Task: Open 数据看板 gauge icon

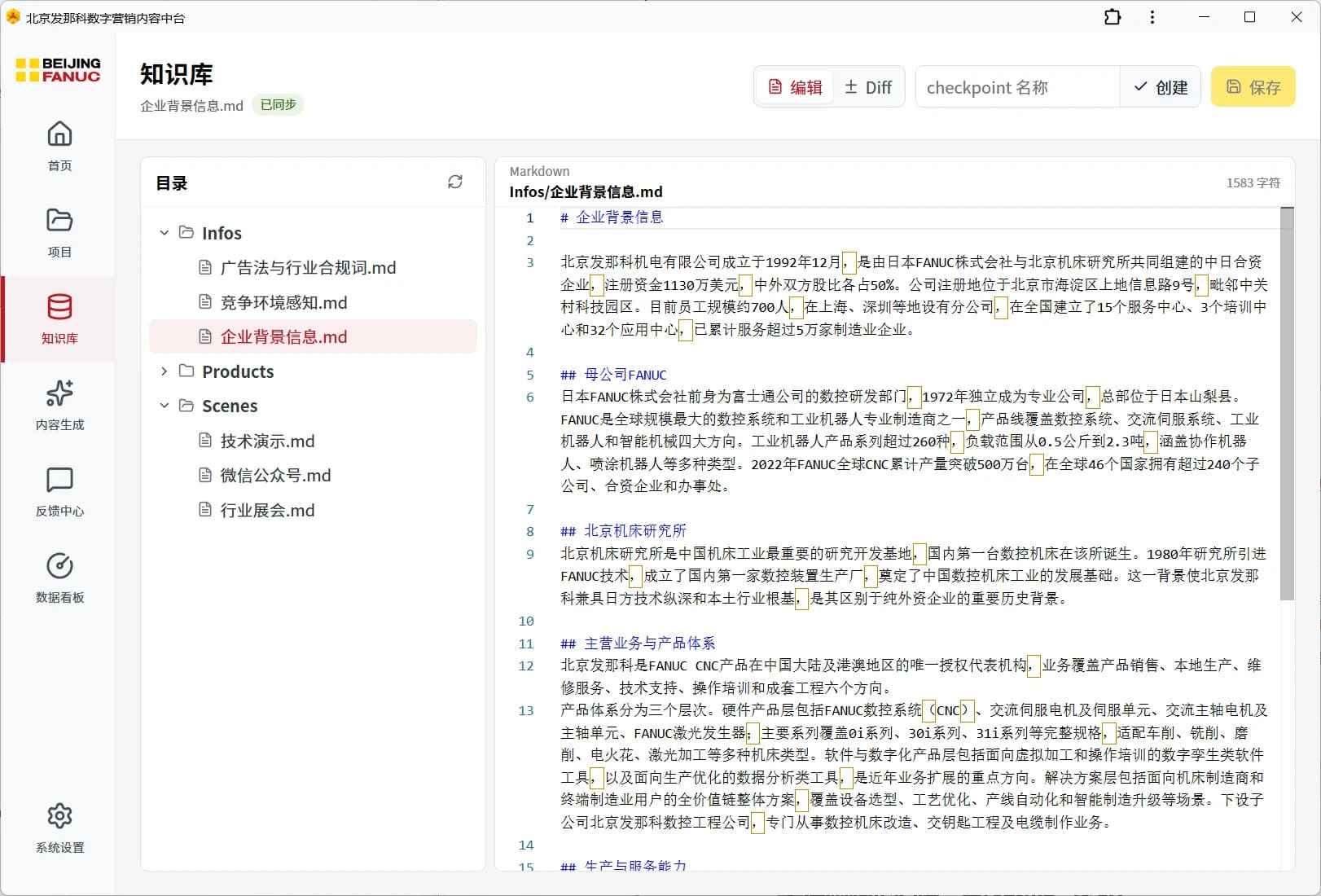Action: [59, 565]
